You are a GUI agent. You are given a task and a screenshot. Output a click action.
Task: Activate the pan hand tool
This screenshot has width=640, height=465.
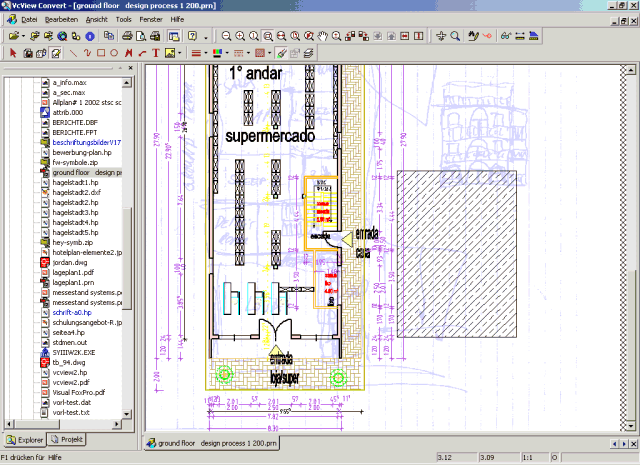(x=322, y=36)
